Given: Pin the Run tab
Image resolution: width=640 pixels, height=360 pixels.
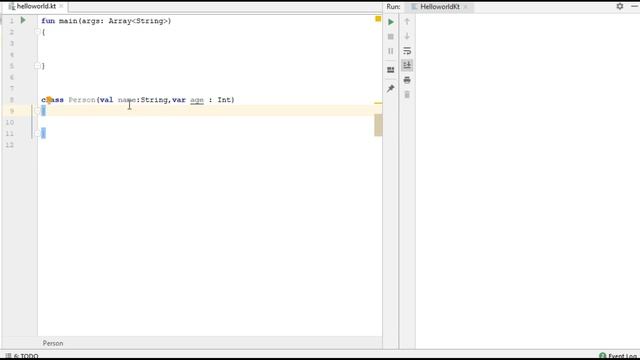Looking at the screenshot, I should coord(391,88).
